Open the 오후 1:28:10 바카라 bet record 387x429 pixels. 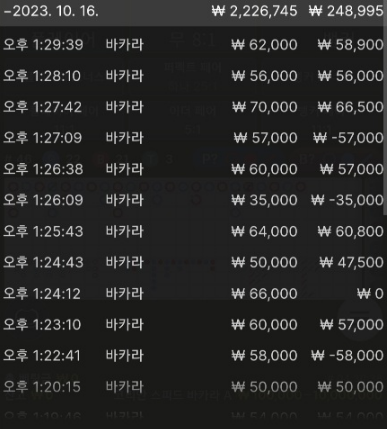[193, 76]
